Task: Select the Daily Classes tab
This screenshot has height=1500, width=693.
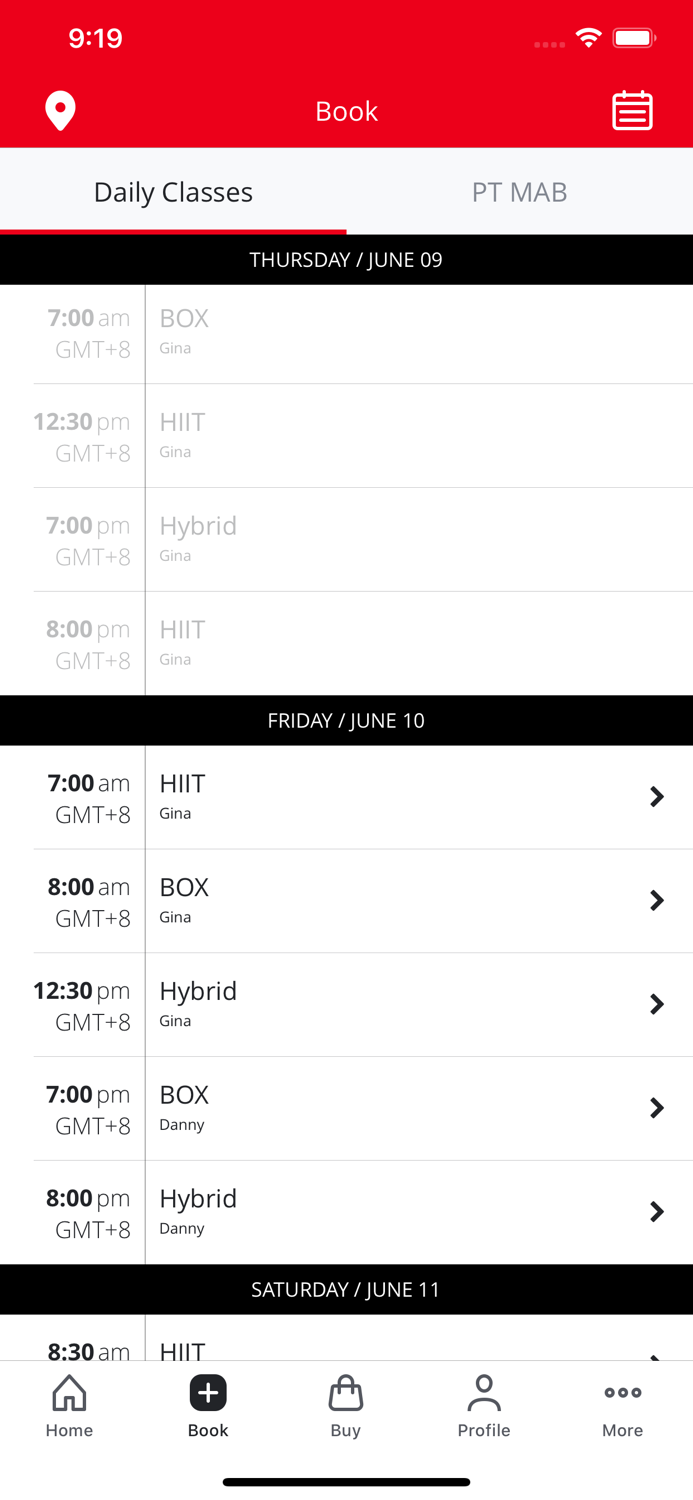Action: [173, 192]
